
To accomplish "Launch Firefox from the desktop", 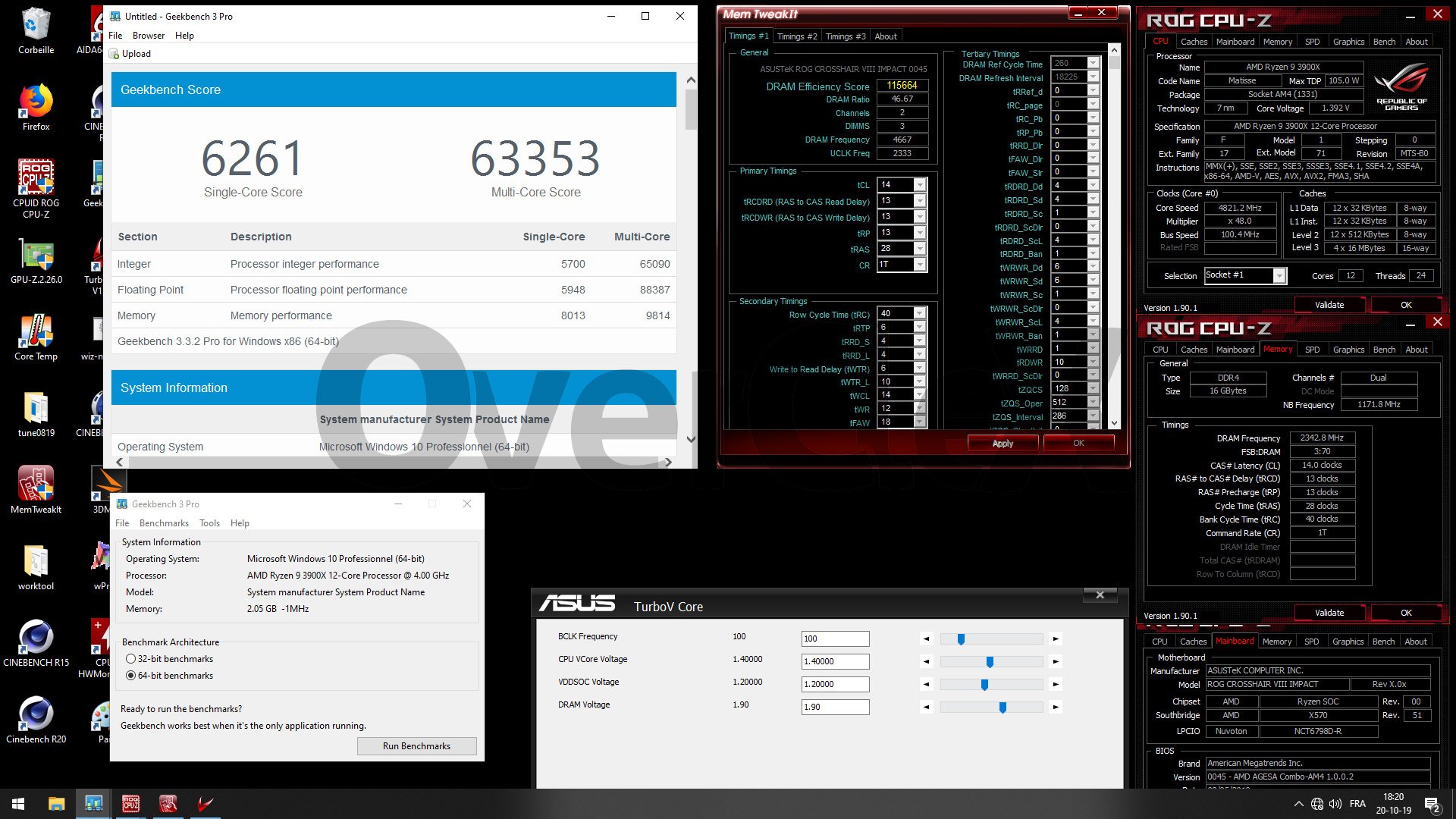I will point(36,102).
